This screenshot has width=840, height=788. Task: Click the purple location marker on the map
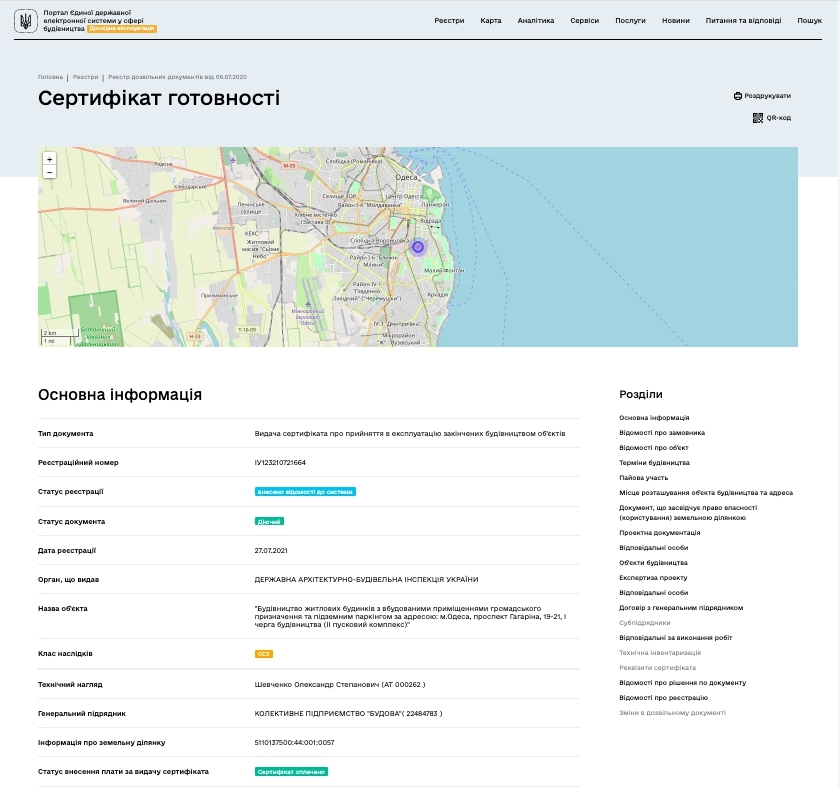pos(418,247)
